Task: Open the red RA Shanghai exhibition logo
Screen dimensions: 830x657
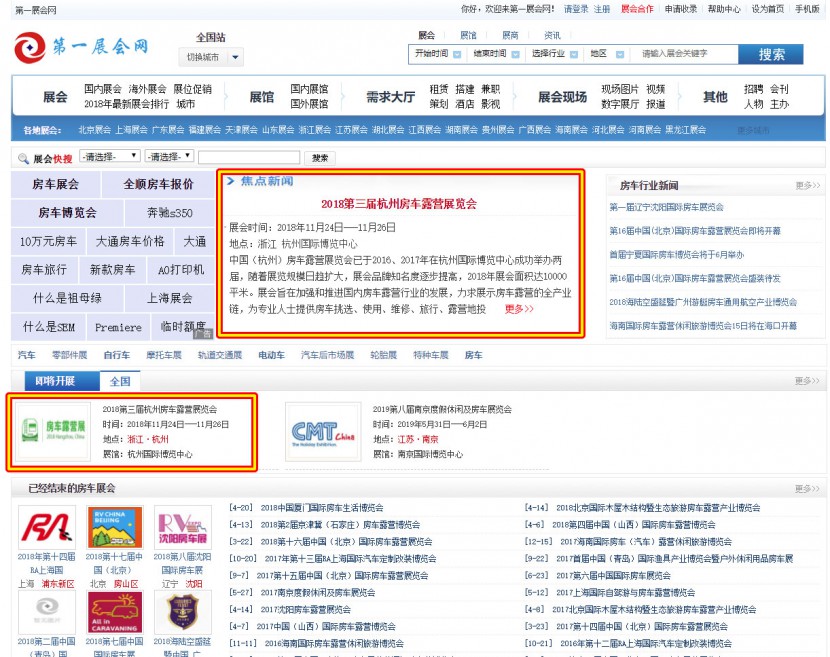Action: [x=46, y=527]
